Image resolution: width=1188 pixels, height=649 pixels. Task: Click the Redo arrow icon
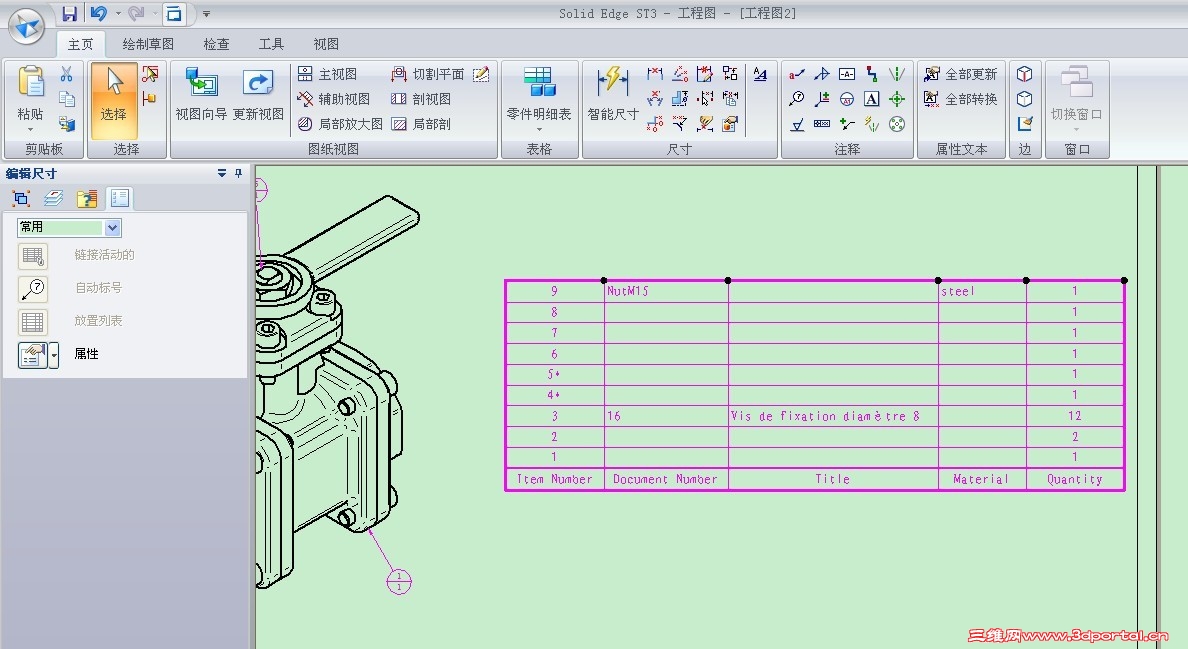136,13
